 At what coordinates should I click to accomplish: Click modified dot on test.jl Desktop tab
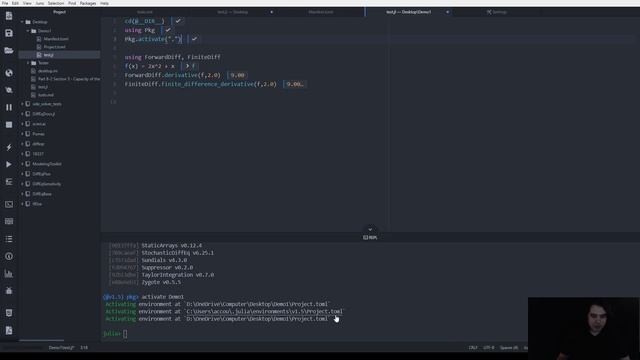(x=271, y=12)
